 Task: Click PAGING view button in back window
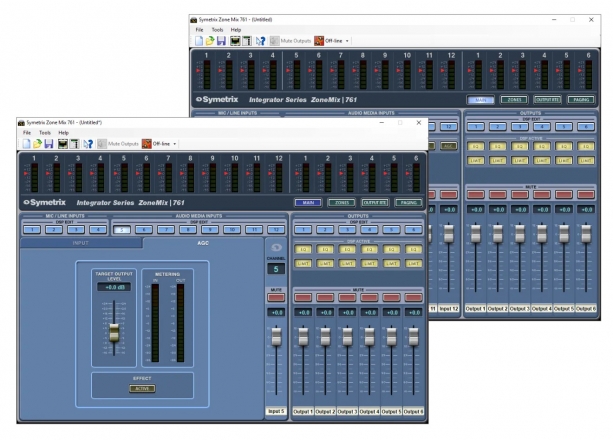click(x=581, y=100)
